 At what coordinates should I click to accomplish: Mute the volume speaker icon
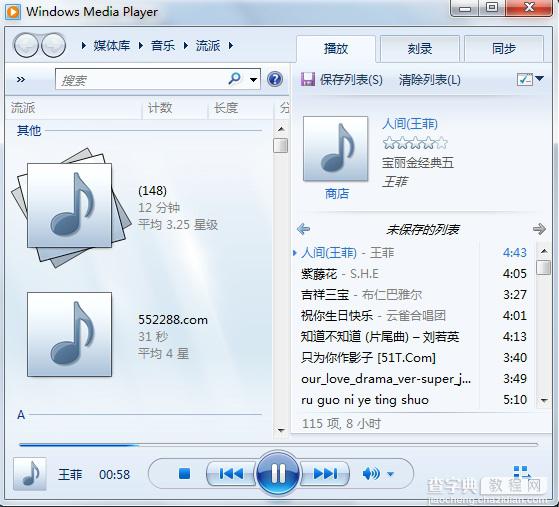(371, 474)
